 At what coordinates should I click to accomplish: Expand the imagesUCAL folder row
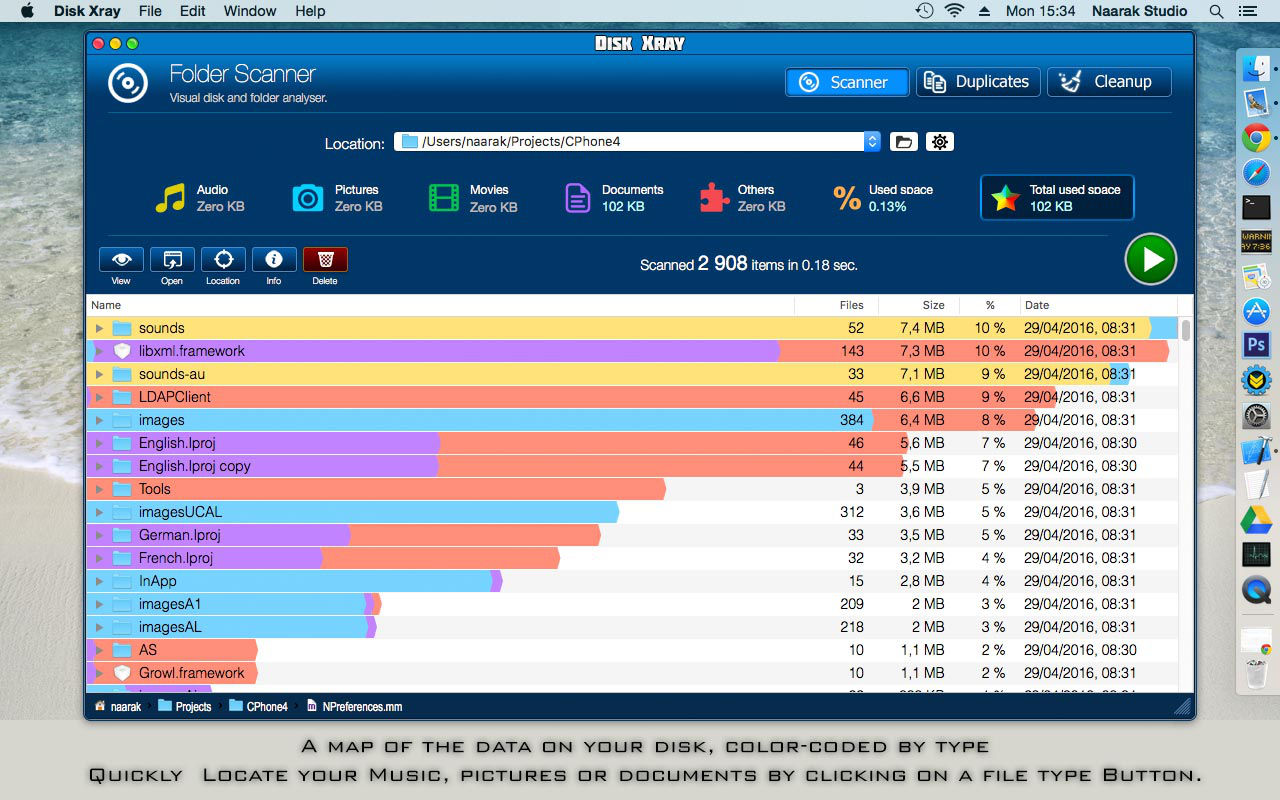(99, 512)
